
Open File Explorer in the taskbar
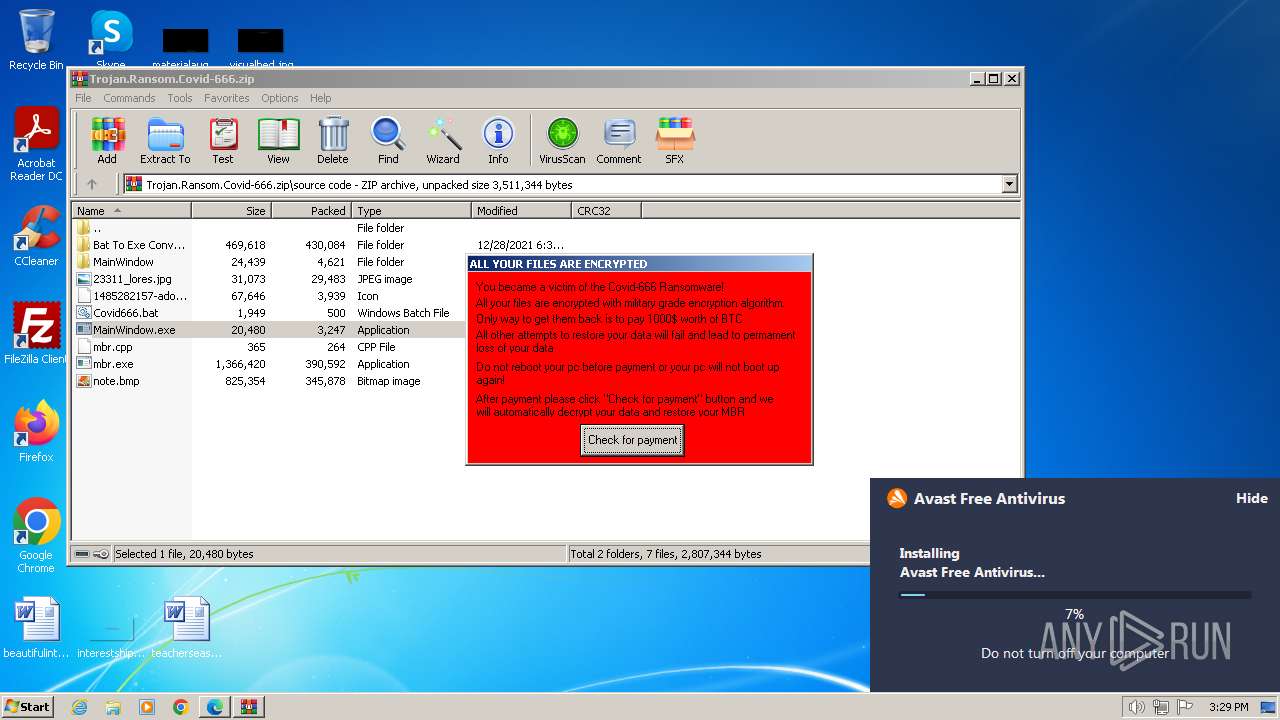(x=113, y=707)
